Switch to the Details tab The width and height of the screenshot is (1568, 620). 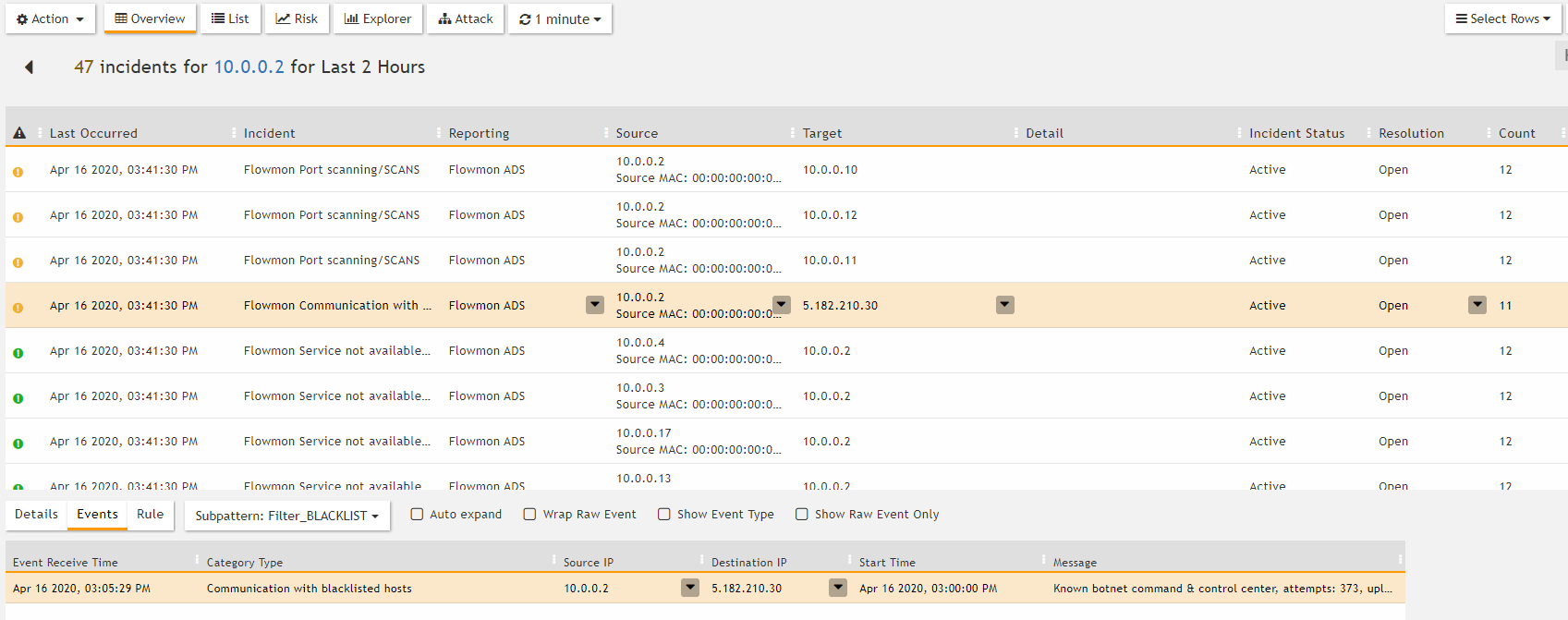coord(36,515)
